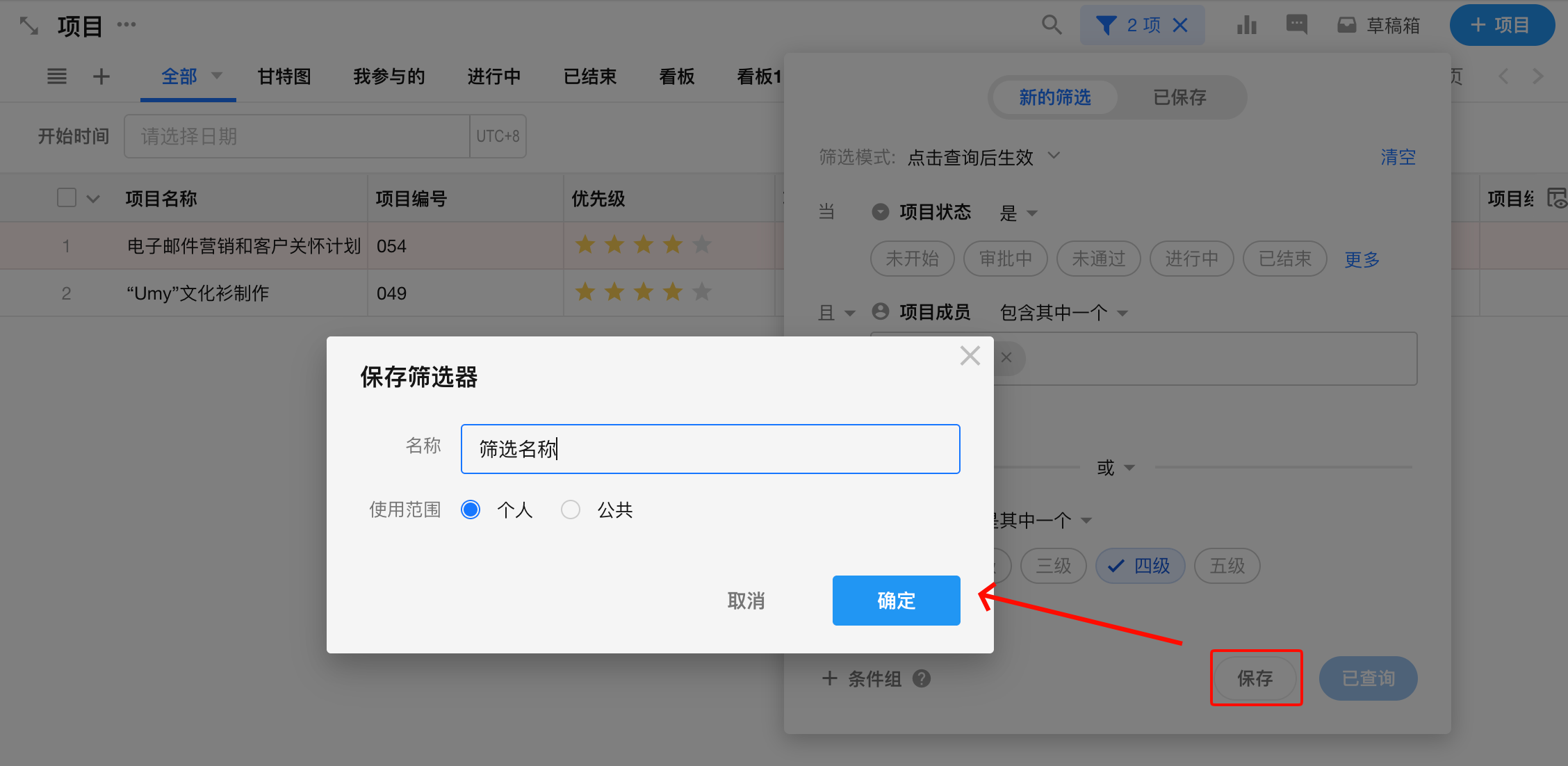Image resolution: width=1568 pixels, height=766 pixels.
Task: Select the 个人 usage scope radio
Action: tap(471, 510)
